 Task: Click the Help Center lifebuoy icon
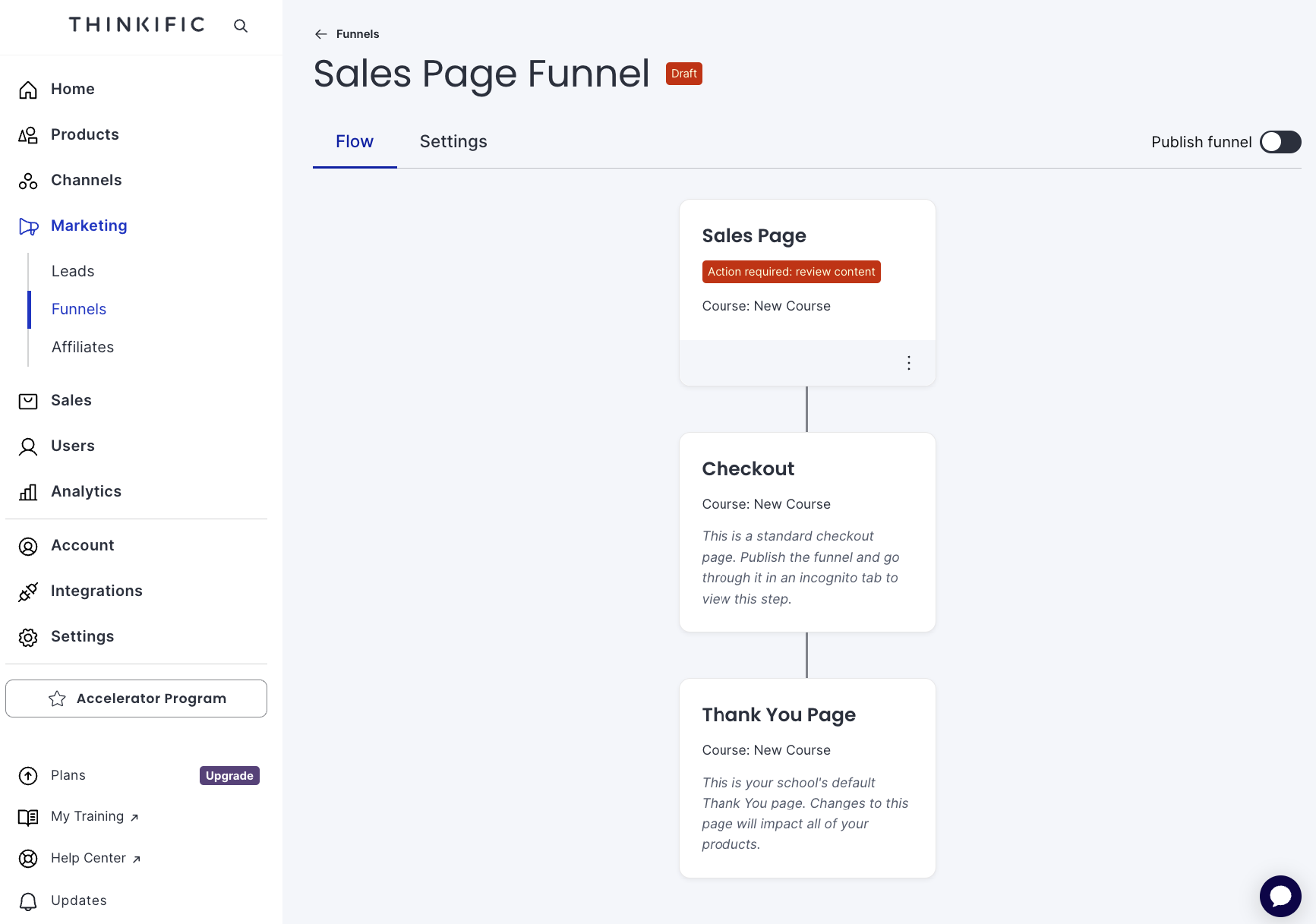[x=28, y=859]
